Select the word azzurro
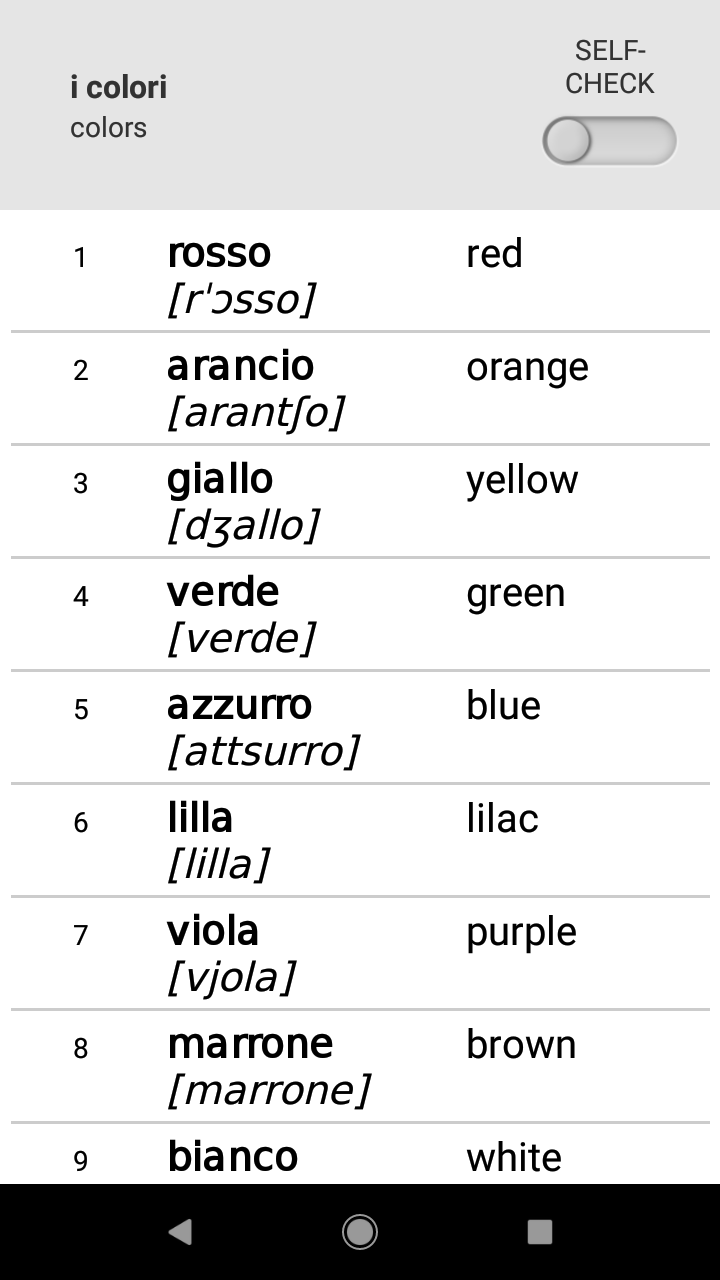Screen dimensions: 720x1280 click(239, 704)
